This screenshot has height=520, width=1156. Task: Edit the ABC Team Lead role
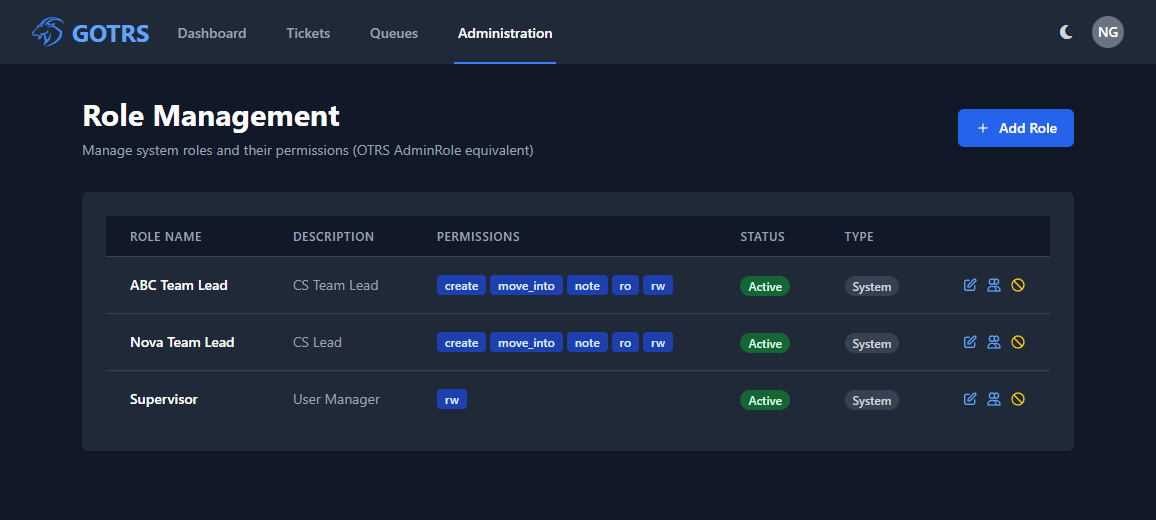click(970, 285)
